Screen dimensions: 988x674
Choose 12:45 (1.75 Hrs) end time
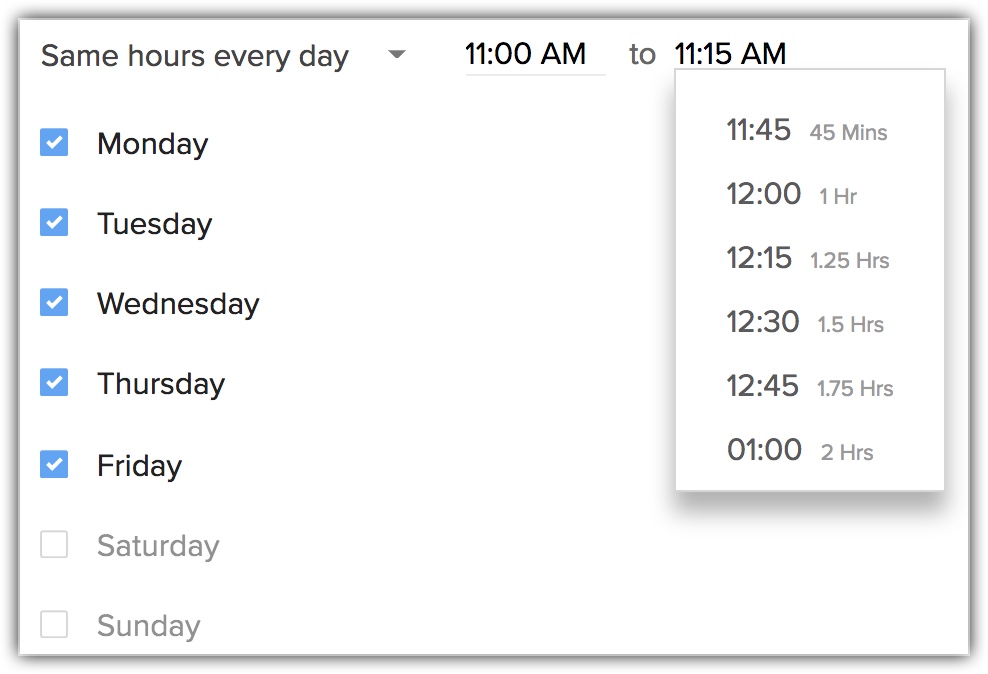[x=809, y=386]
